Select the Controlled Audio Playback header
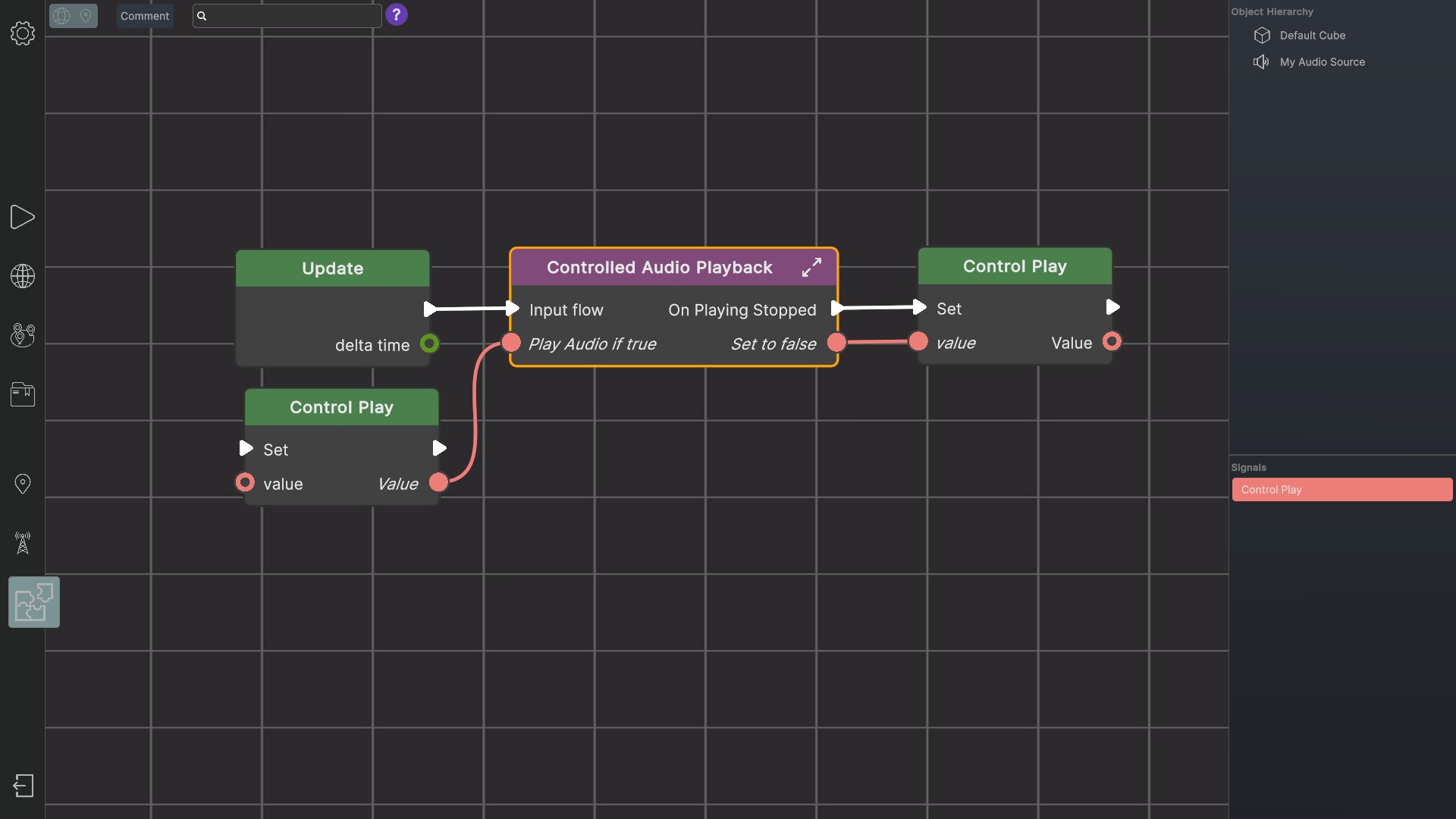 point(660,267)
